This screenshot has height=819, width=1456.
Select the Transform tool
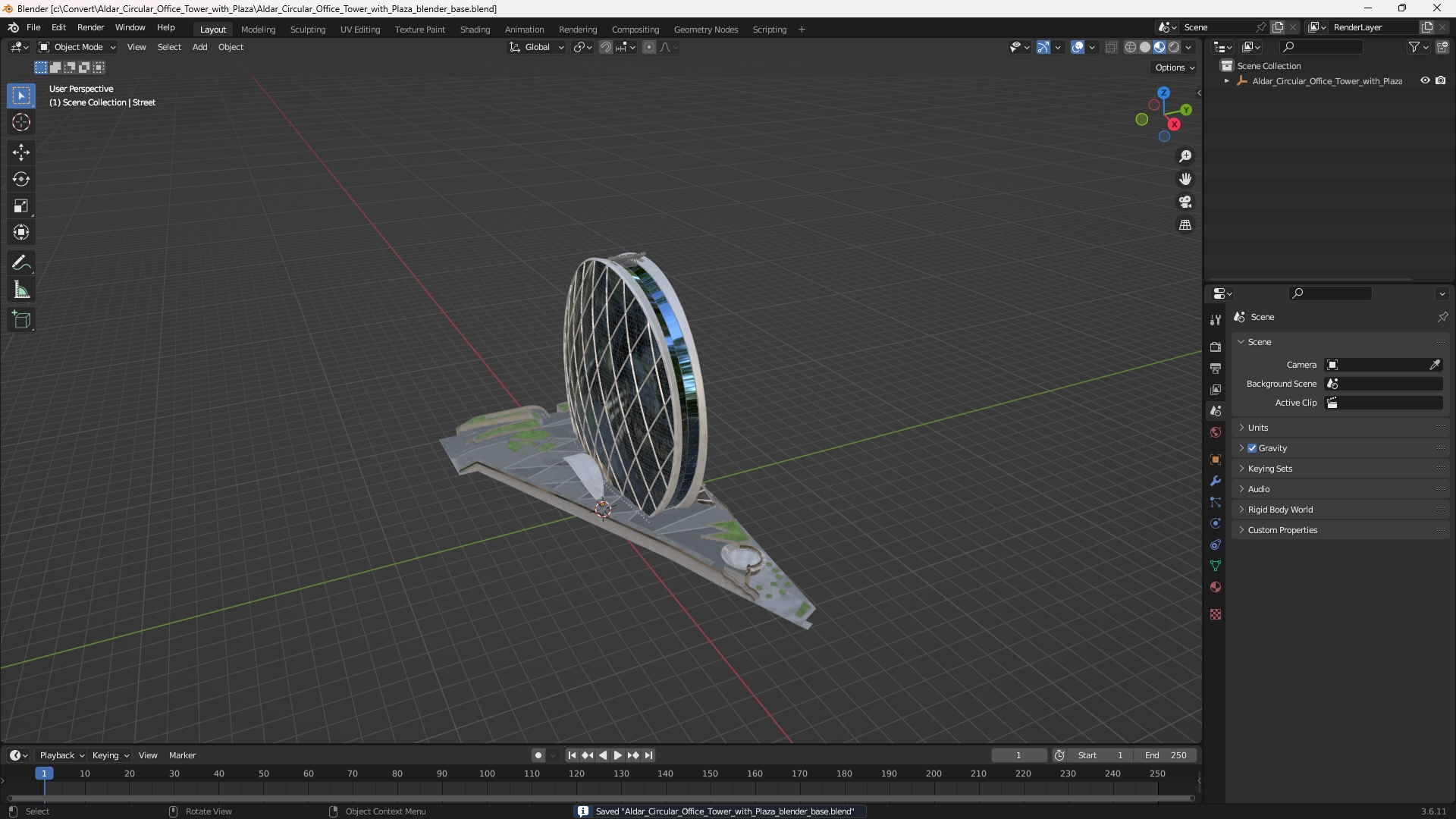point(21,232)
